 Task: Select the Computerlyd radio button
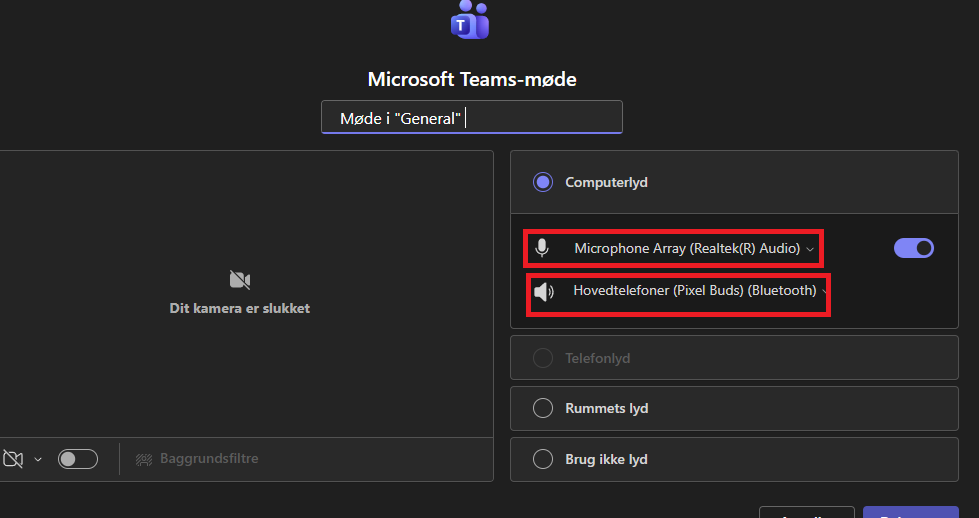543,182
